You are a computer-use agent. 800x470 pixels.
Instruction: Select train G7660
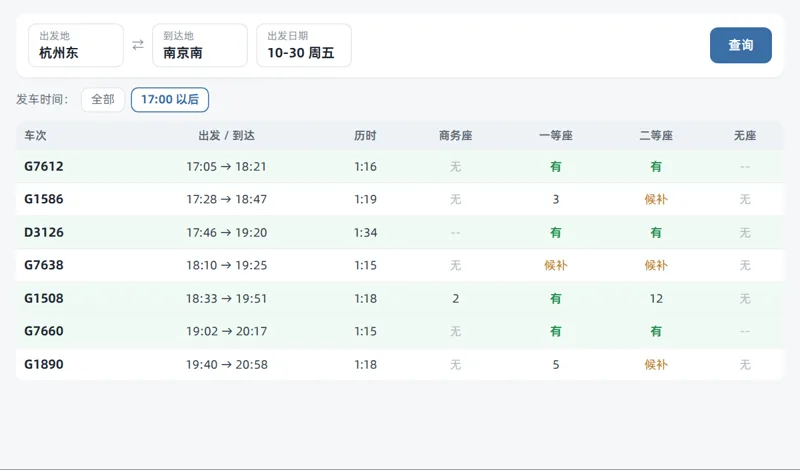44,331
